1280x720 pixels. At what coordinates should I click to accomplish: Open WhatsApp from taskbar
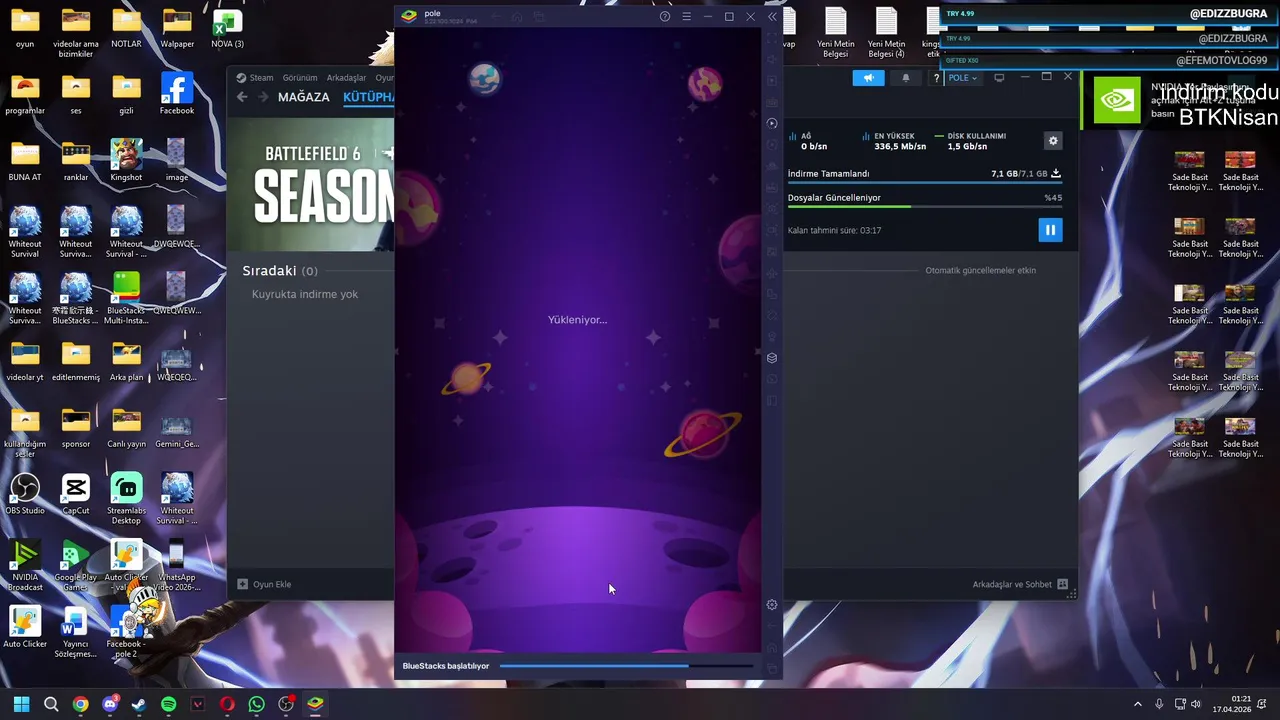(x=256, y=704)
